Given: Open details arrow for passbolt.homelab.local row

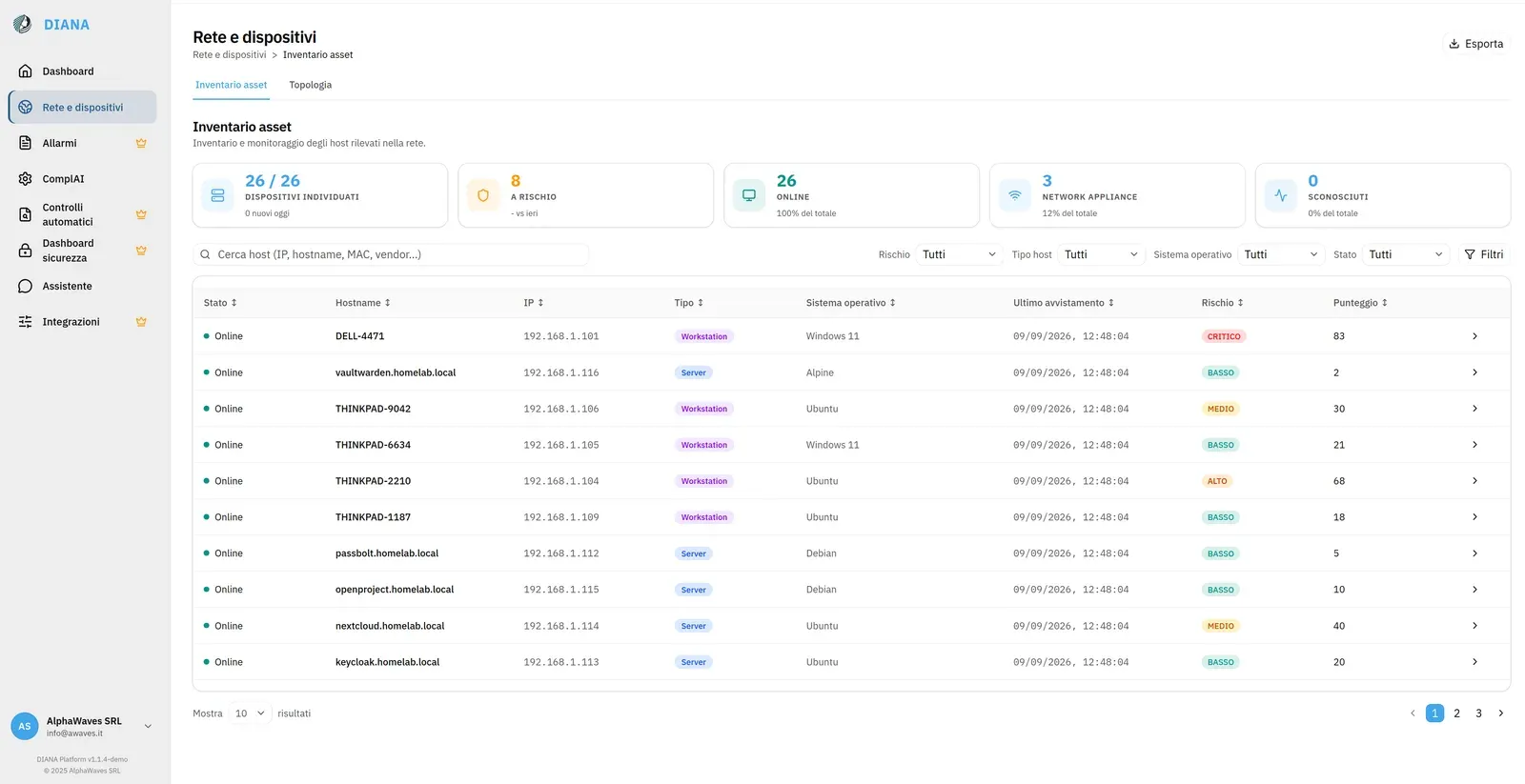Looking at the screenshot, I should tap(1474, 553).
